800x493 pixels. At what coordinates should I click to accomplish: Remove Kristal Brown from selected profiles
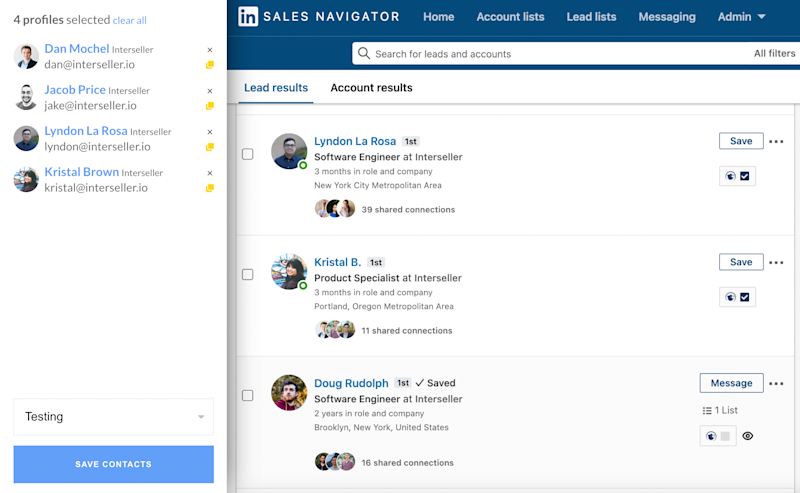coord(210,173)
